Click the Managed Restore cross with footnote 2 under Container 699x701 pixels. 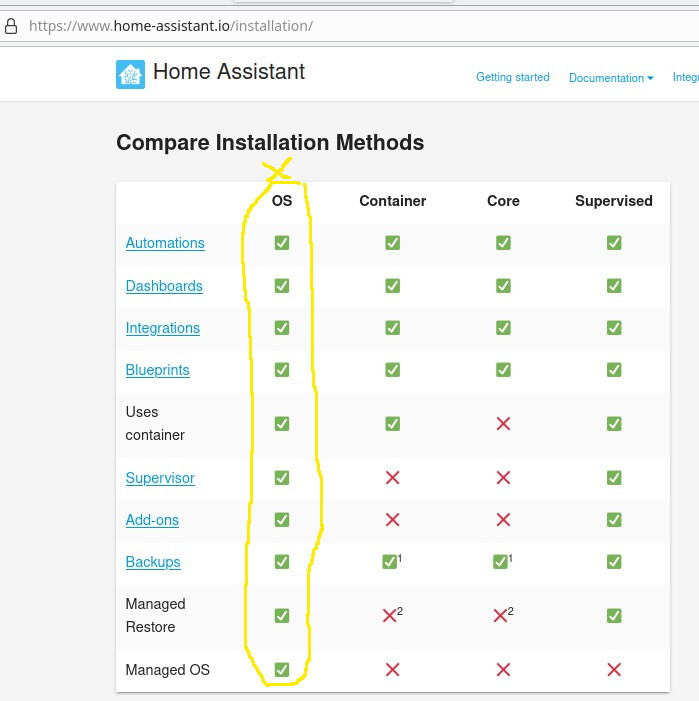(390, 616)
